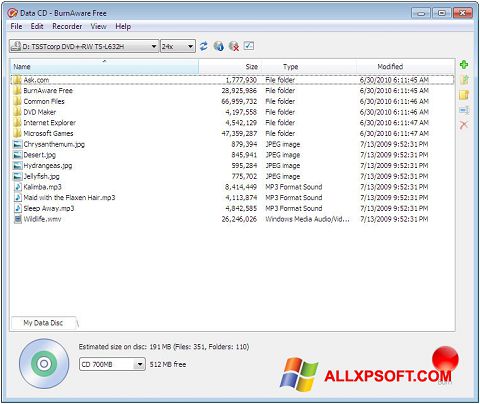Click the Windows Media Audio/Vid... type cell
The width and height of the screenshot is (480, 404).
(x=307, y=219)
